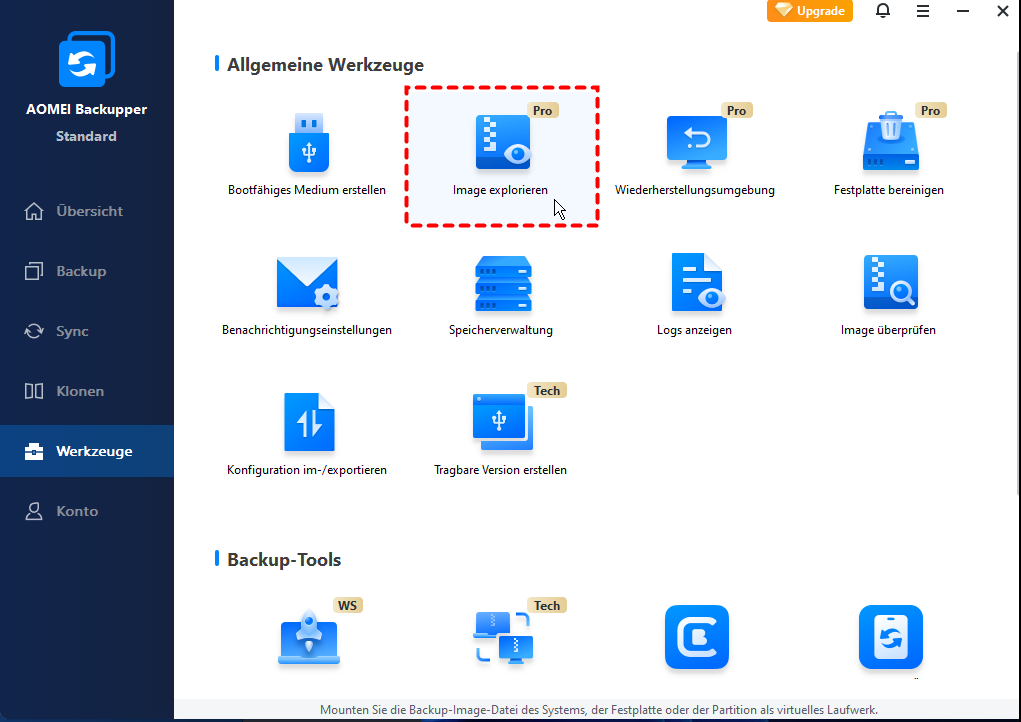
Task: Click the Upgrade button
Action: [809, 11]
